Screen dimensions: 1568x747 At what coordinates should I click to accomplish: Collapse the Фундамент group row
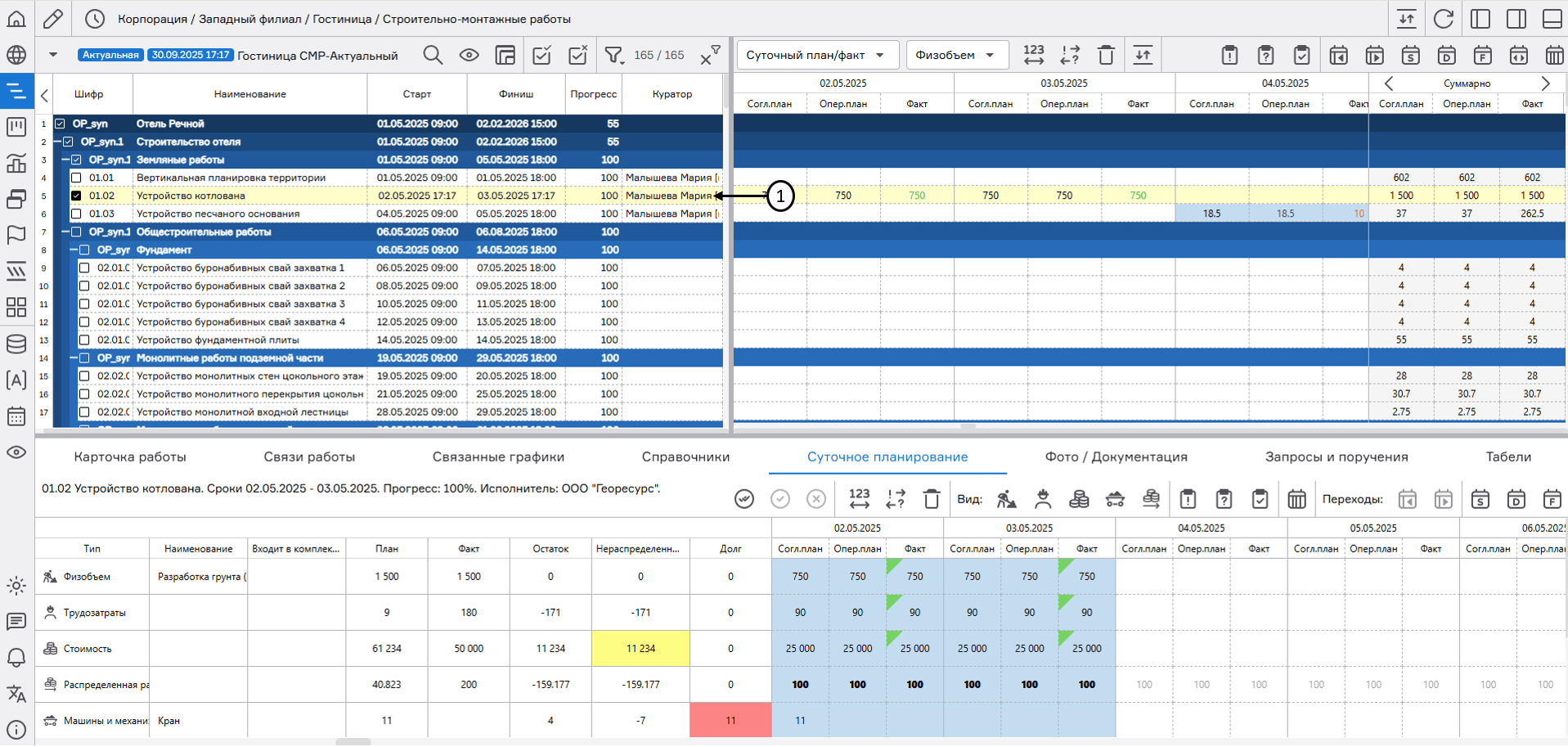point(74,250)
